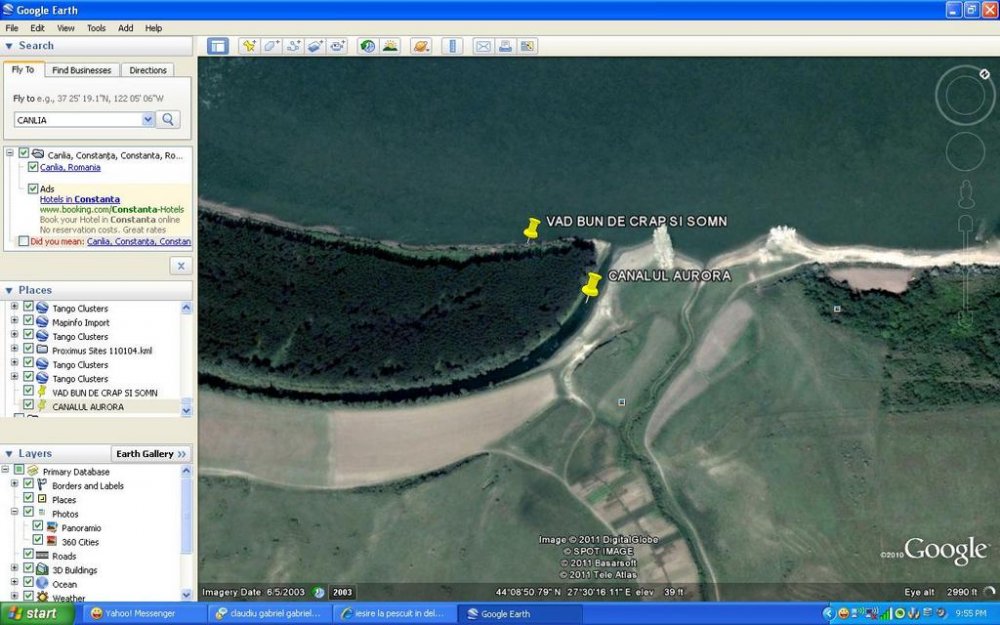Collapse the Layers panel triangle
The width and height of the screenshot is (1000, 625).
point(9,454)
